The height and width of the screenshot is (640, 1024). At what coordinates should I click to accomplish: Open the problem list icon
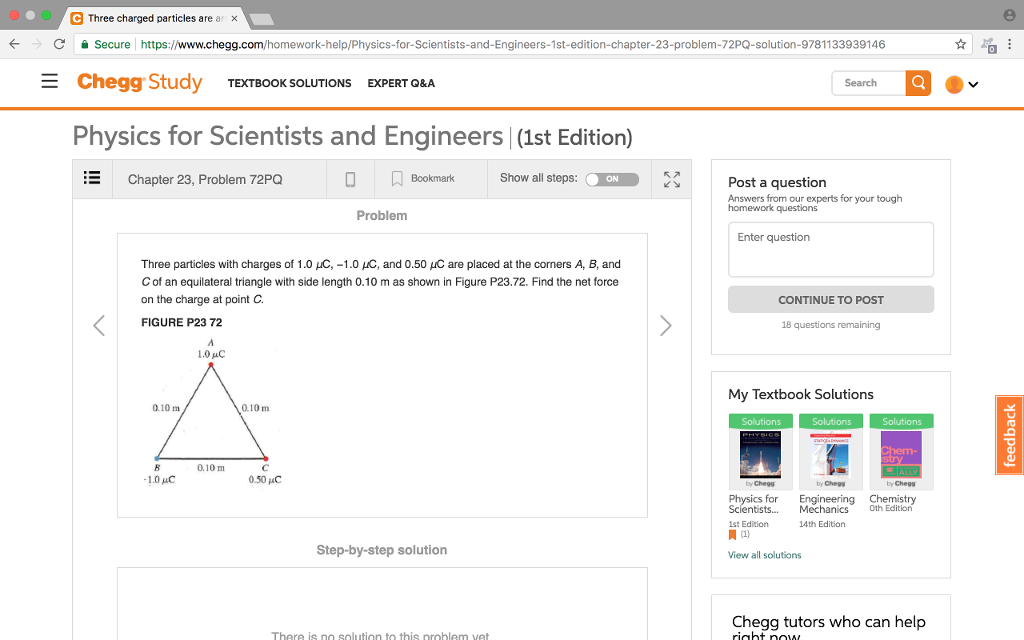(91, 178)
